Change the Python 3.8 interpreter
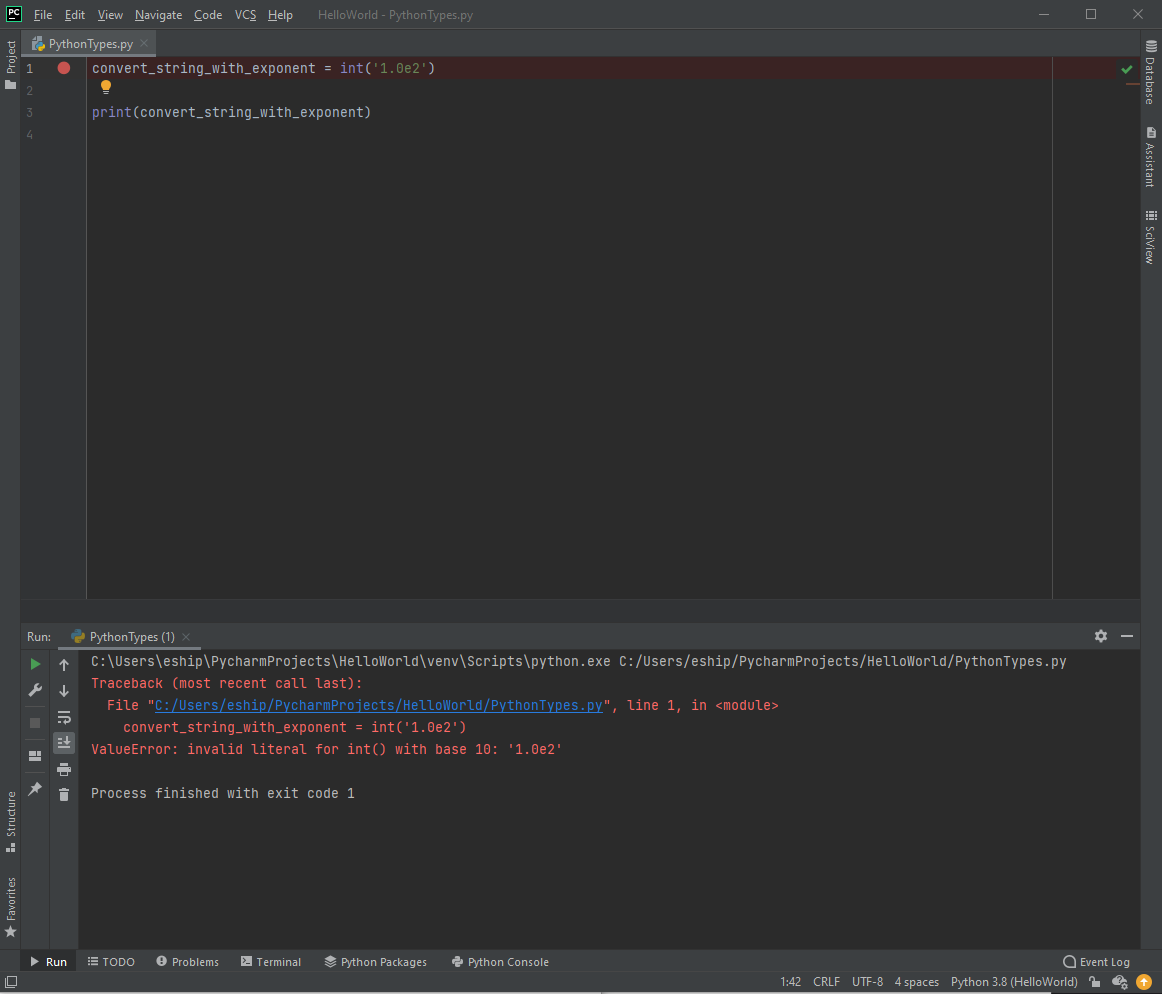 [x=1013, y=982]
